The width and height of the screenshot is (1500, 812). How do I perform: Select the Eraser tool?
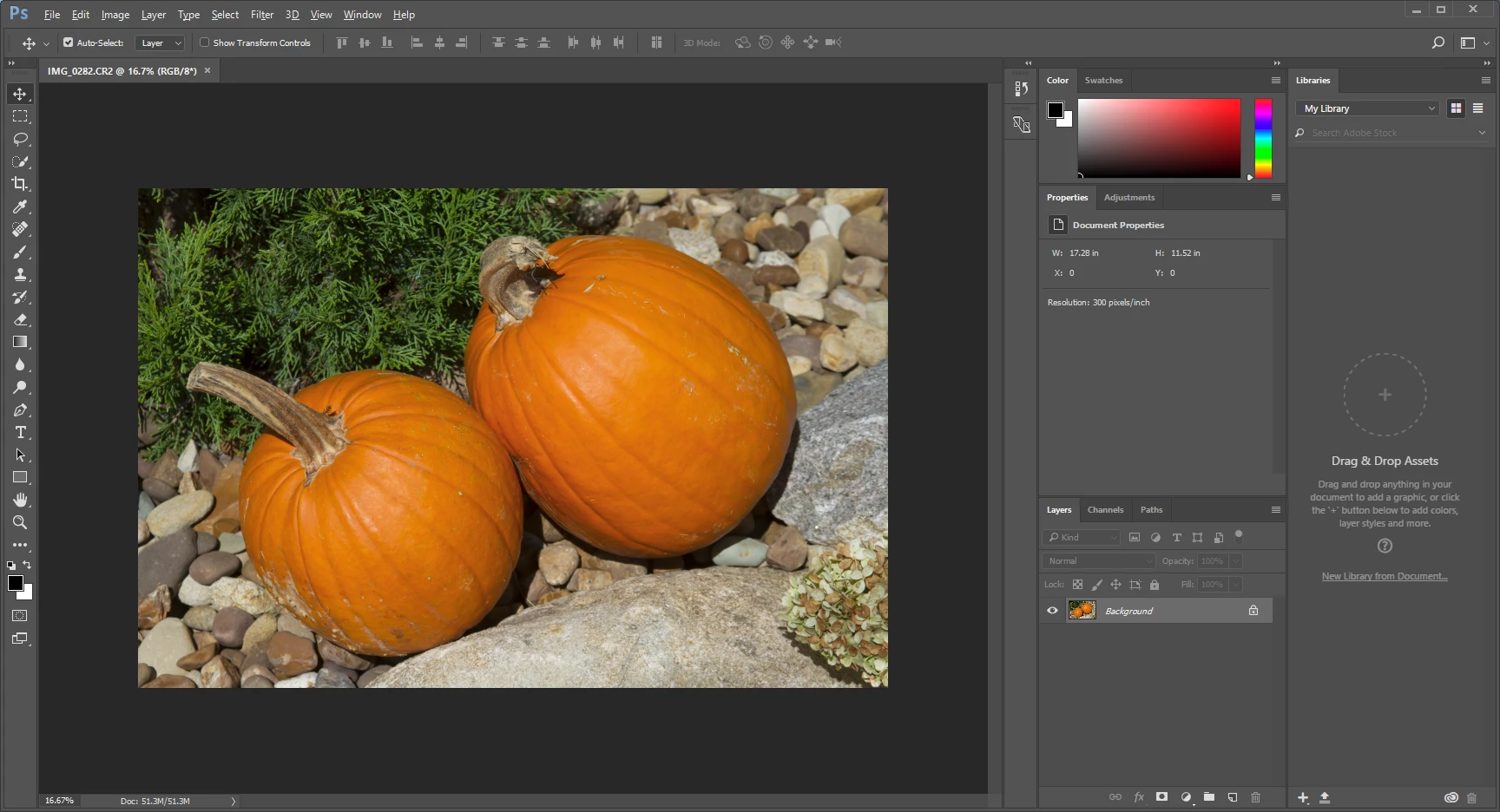point(20,319)
